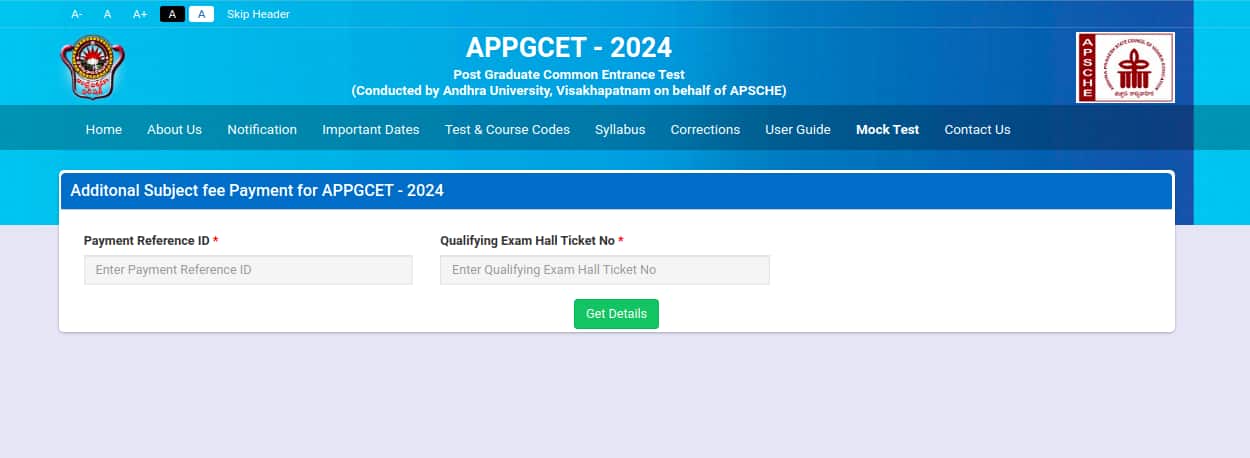This screenshot has height=458, width=1250.
Task: Switch to the black contrast theme swatch
Action: [172, 14]
